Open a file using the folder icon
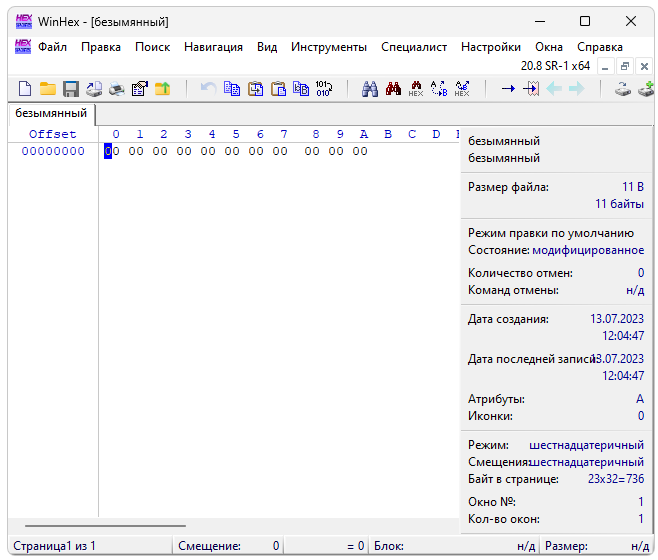Screen dimensions: 658x560 click(x=47, y=89)
